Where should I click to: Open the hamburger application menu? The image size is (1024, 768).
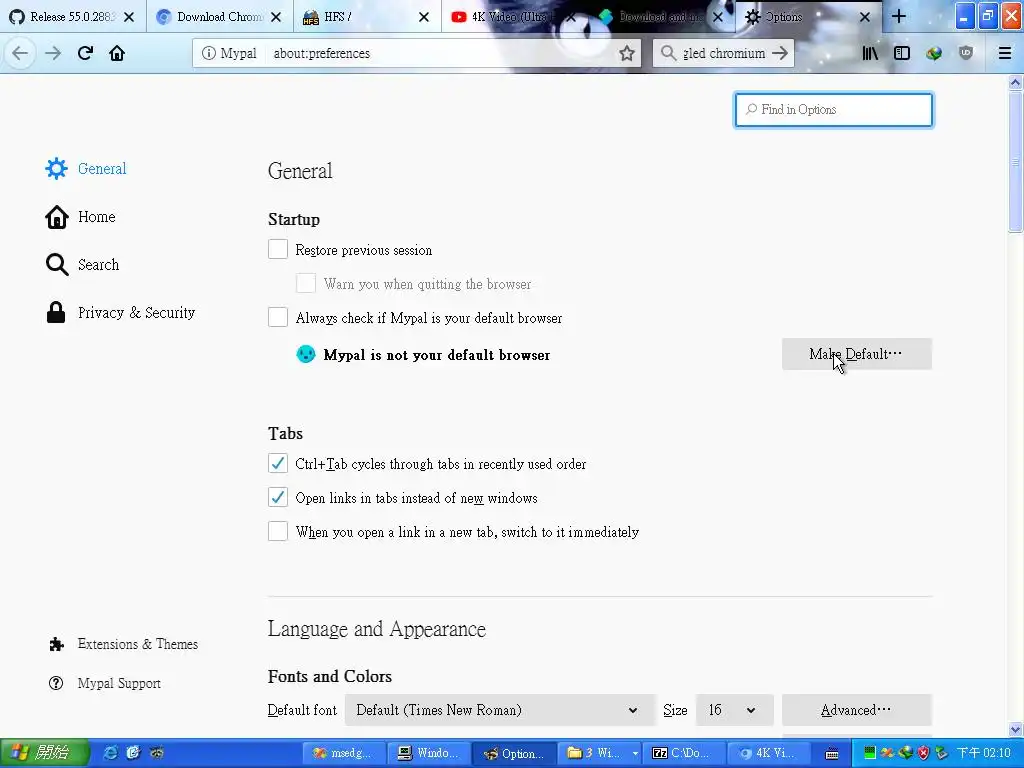coord(1005,53)
